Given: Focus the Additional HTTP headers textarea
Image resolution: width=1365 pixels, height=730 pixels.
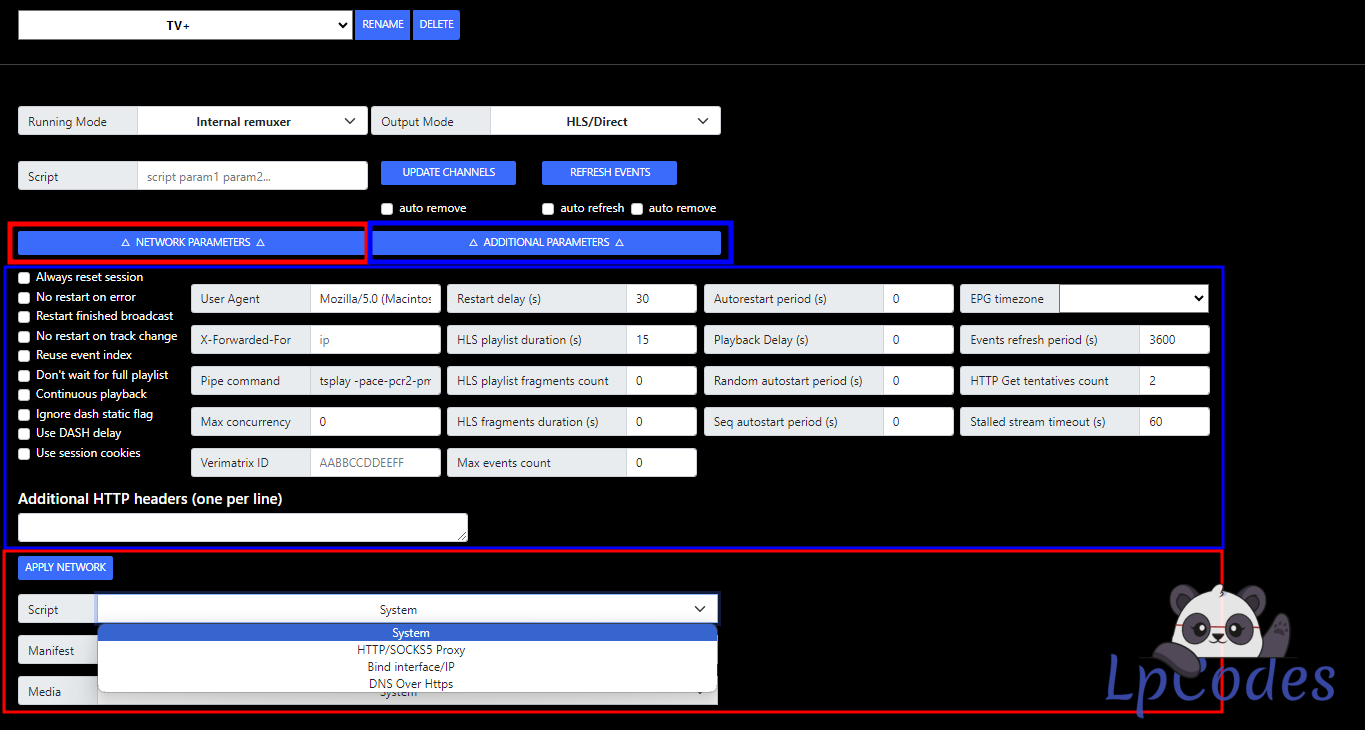Looking at the screenshot, I should tap(242, 527).
